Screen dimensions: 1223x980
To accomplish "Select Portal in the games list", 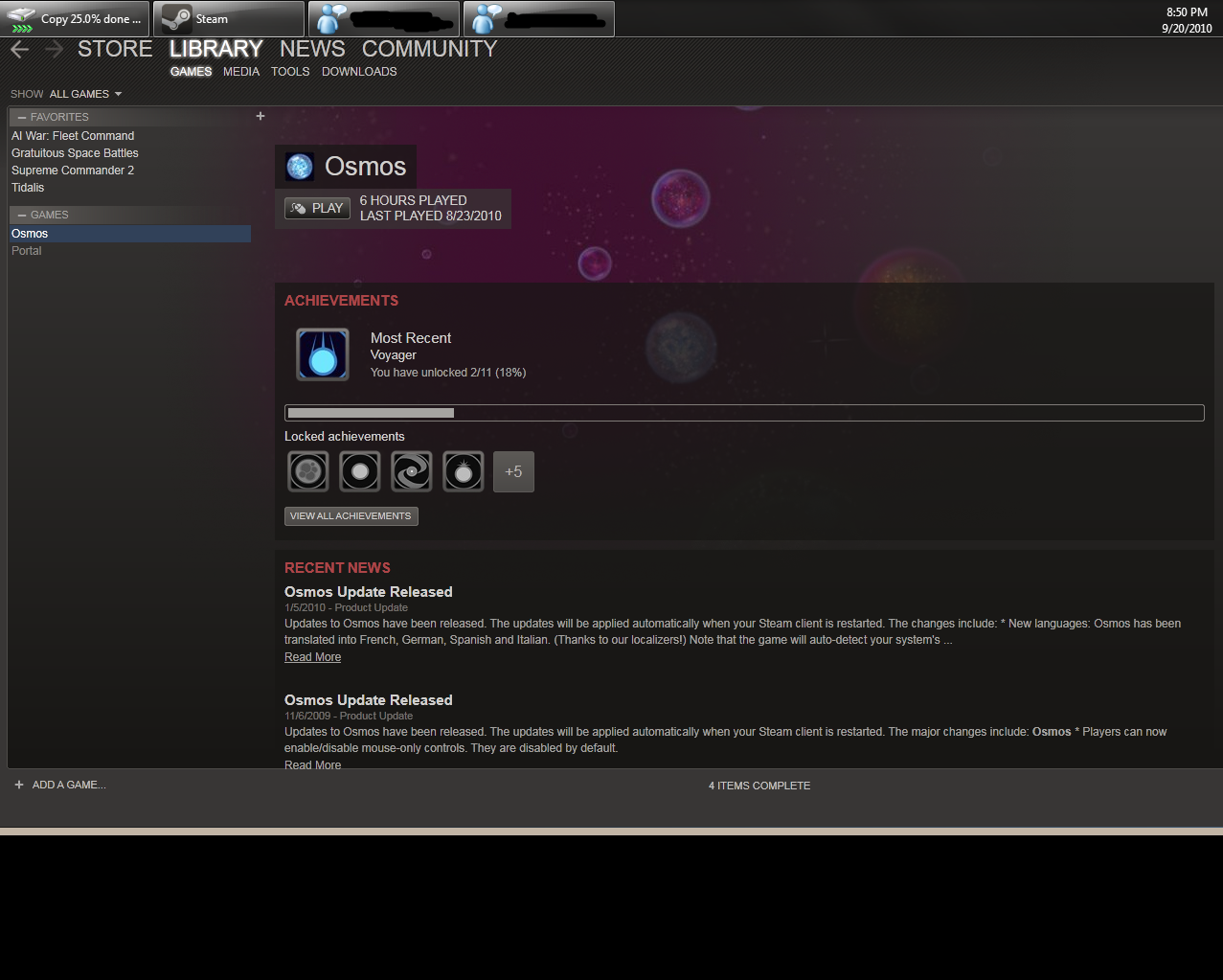I will click(x=27, y=251).
